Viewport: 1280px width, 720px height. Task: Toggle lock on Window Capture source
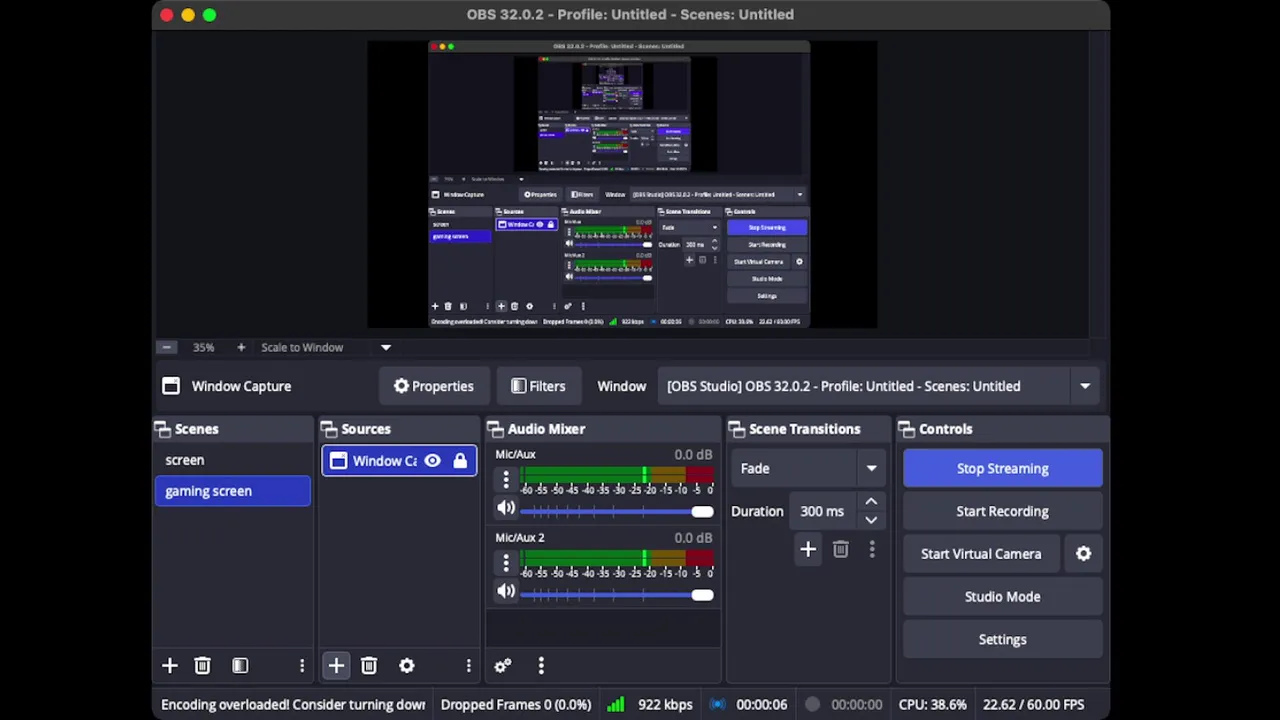tap(460, 461)
